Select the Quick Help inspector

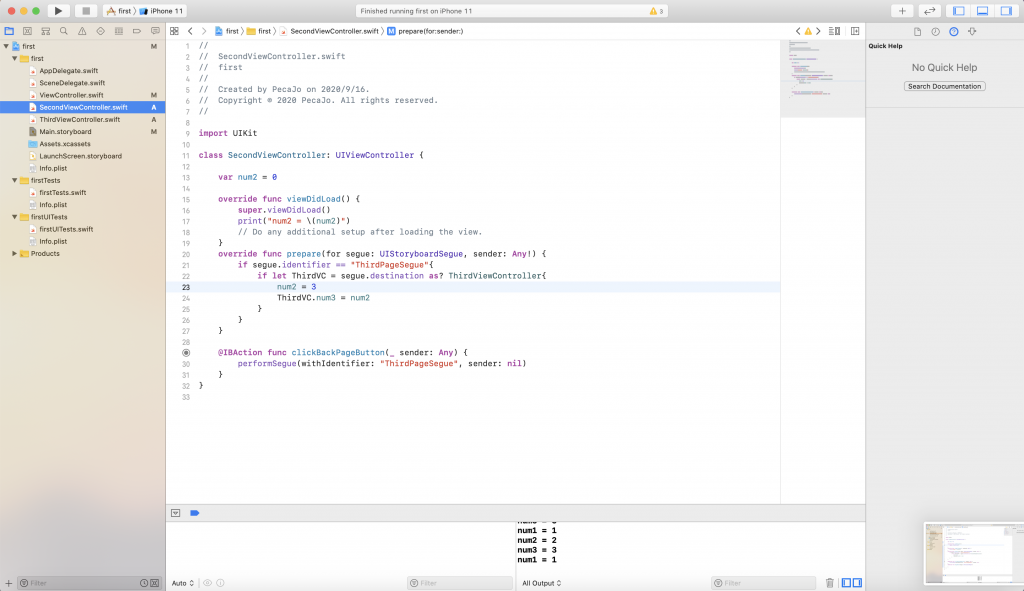pos(954,31)
